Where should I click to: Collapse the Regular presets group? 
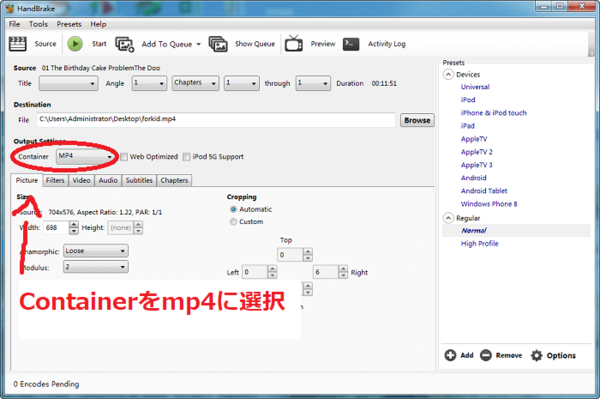(x=448, y=218)
